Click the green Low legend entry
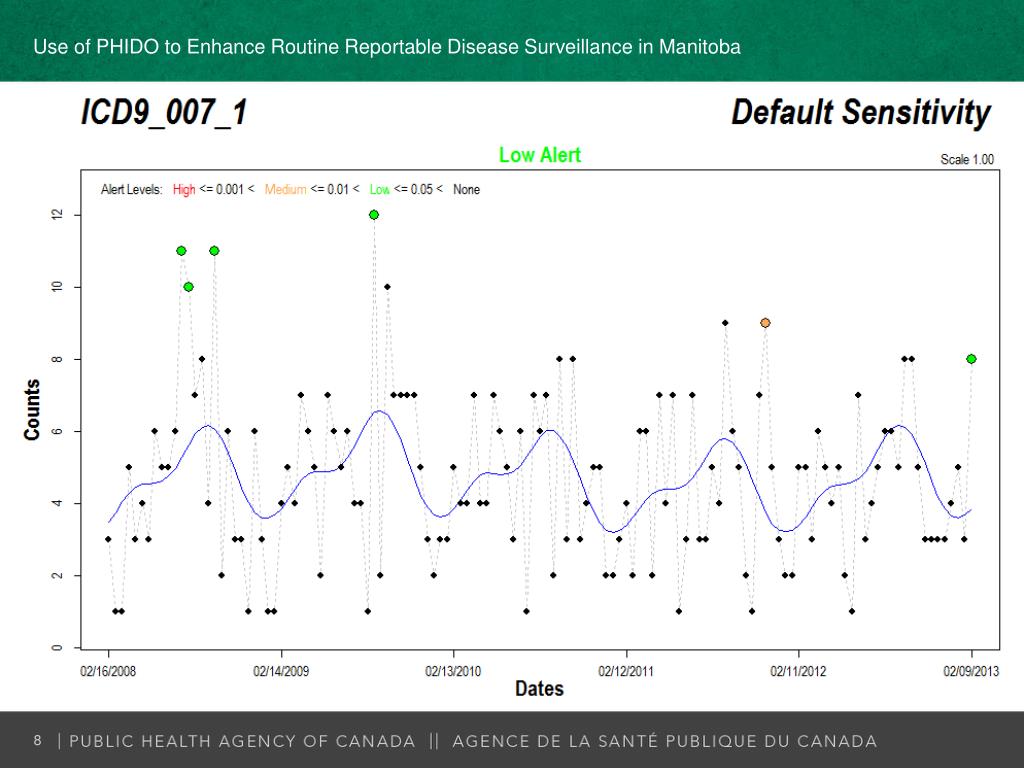Screen dimensions: 1024x768 [379, 189]
